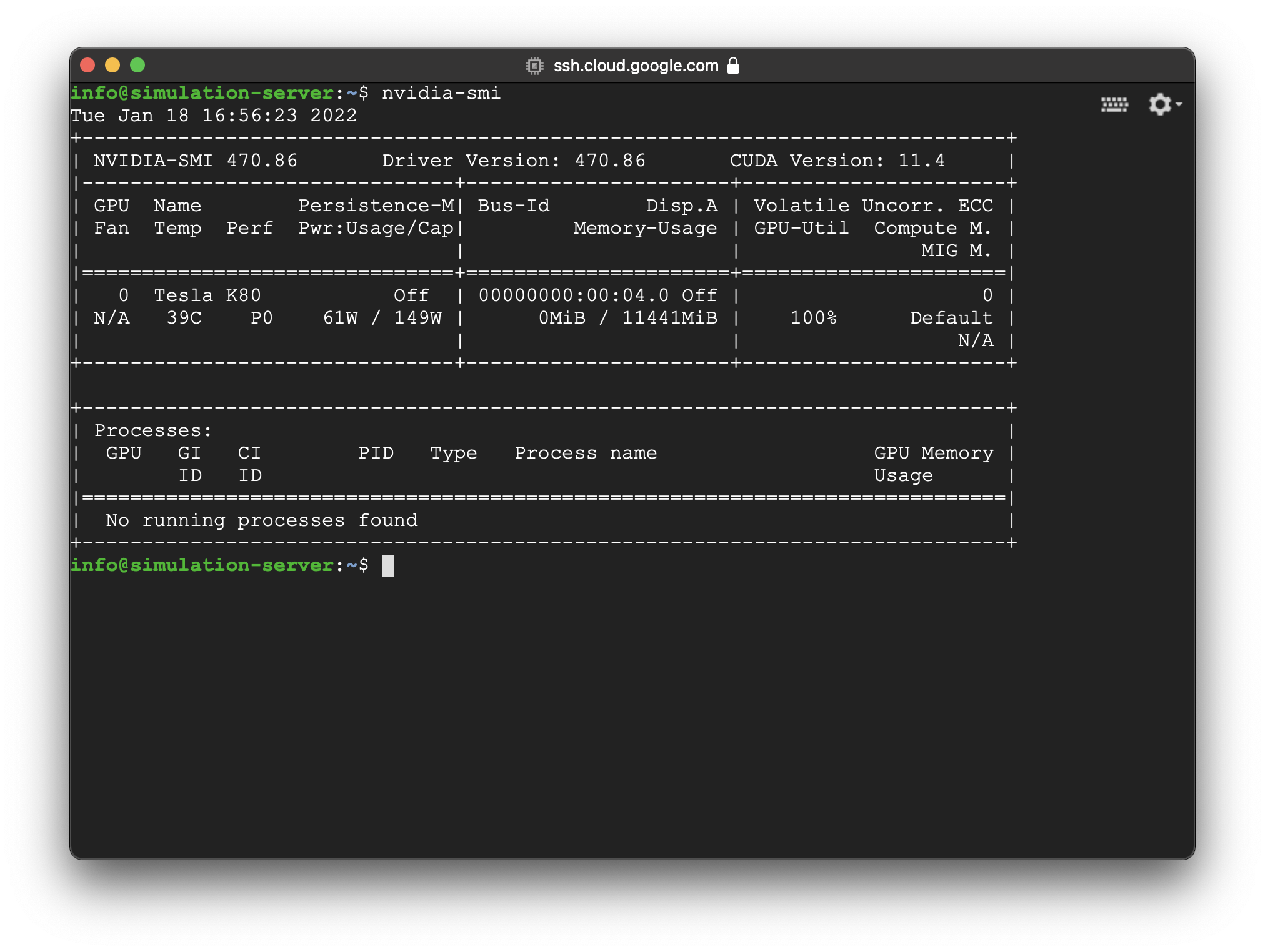1265x952 pixels.
Task: Click the 'MIG M.' header text
Action: pyautogui.click(x=957, y=250)
